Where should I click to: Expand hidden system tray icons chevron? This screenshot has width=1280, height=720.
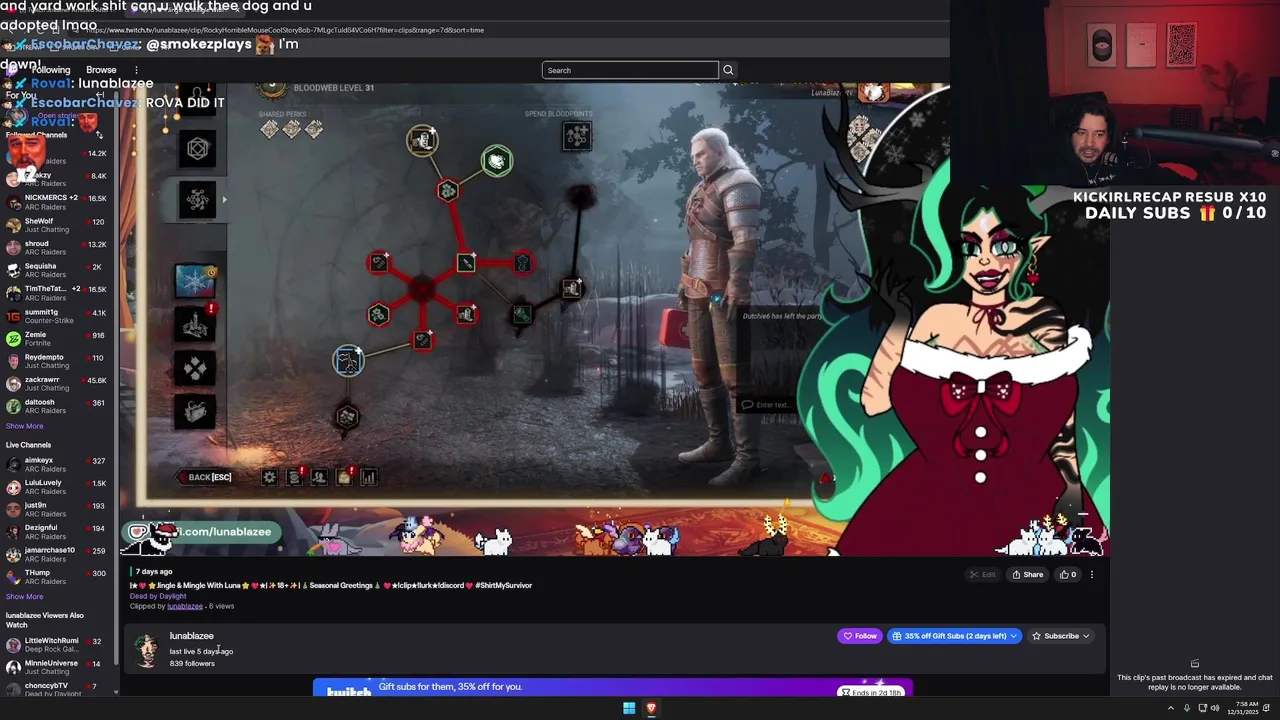[x=1171, y=708]
